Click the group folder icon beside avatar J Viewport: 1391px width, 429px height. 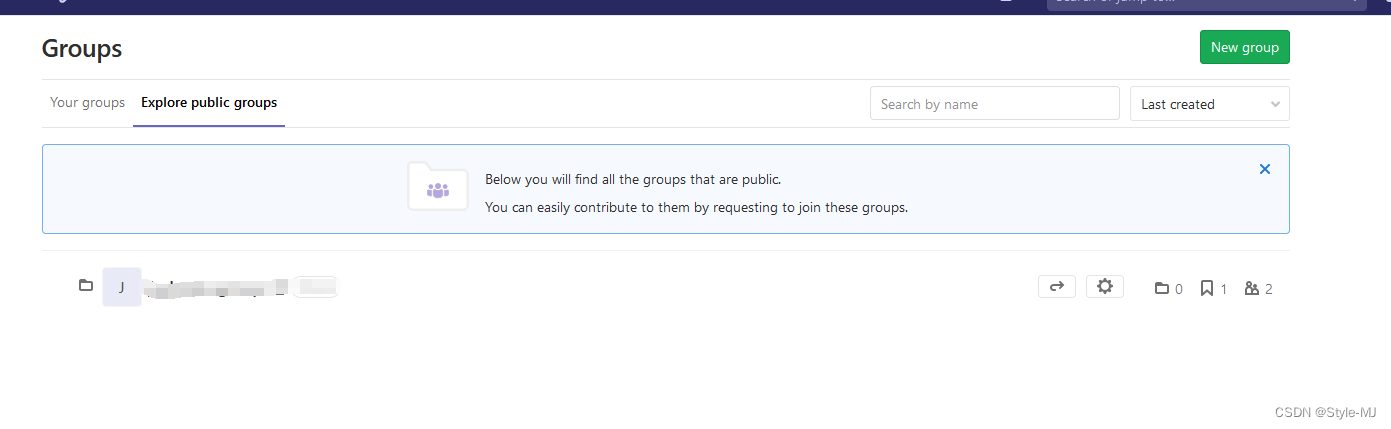click(x=86, y=286)
